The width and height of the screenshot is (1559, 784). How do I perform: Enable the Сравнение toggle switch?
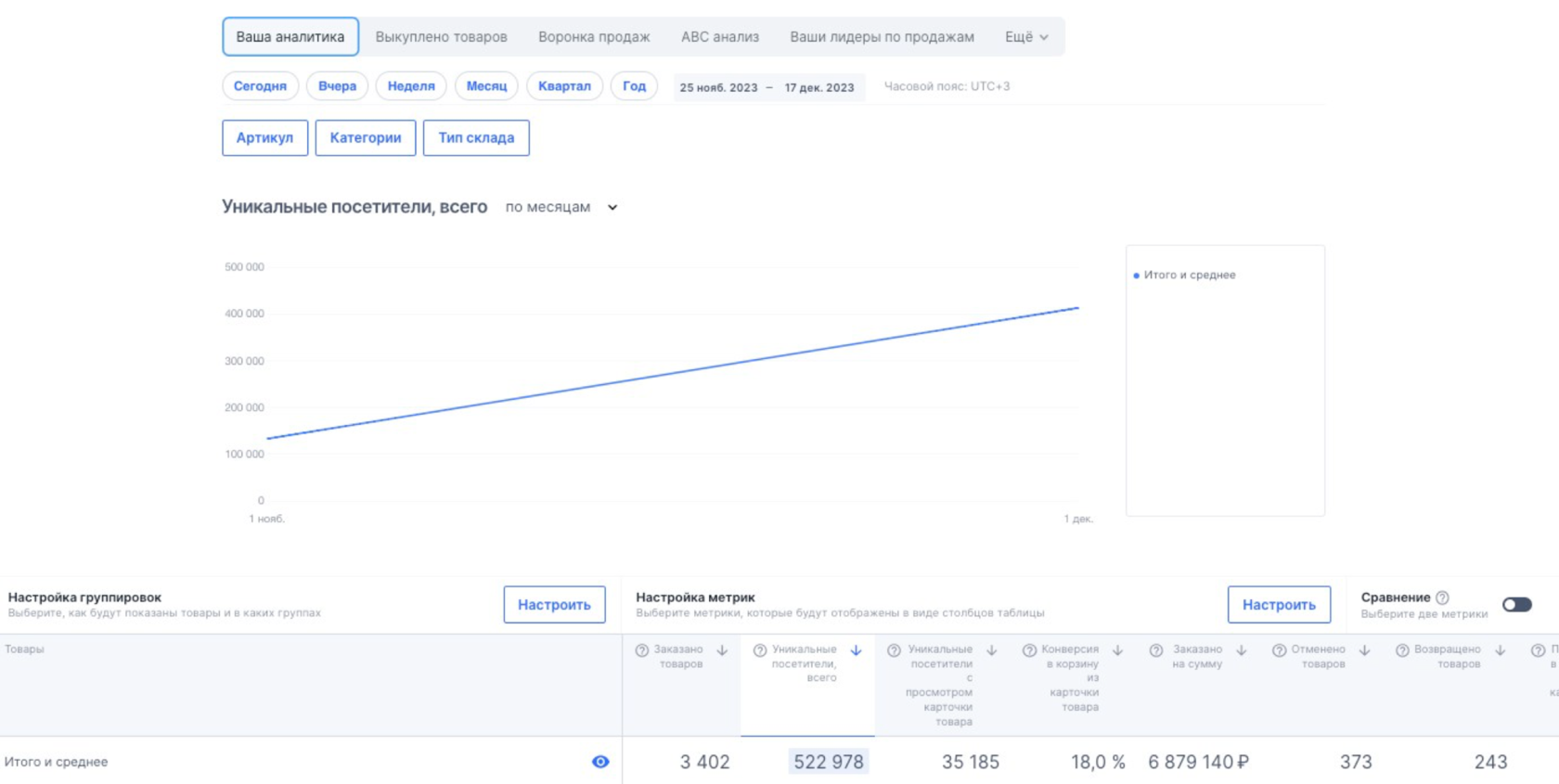(x=1516, y=605)
